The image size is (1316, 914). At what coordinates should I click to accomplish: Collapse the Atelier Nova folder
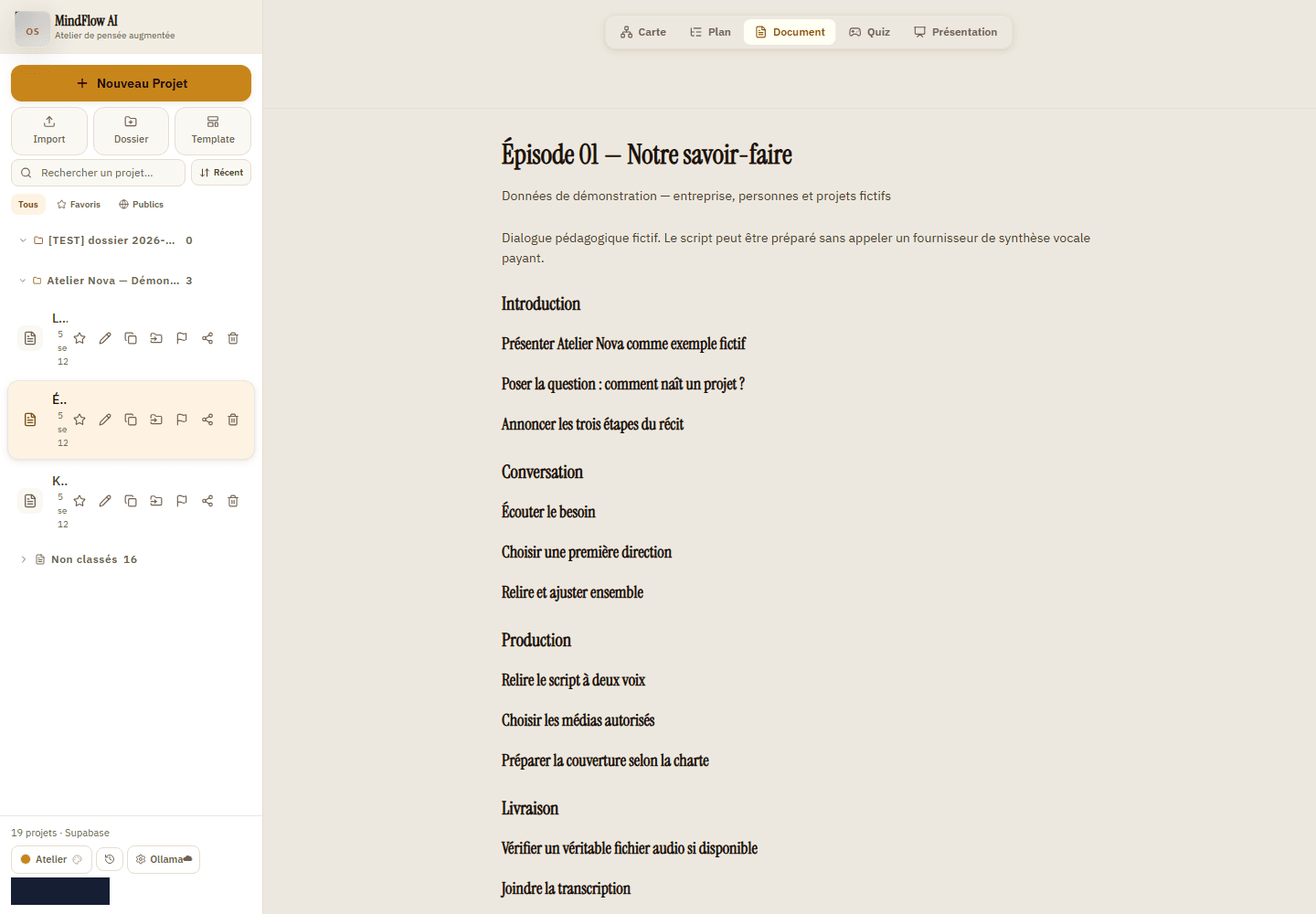pyautogui.click(x=23, y=281)
